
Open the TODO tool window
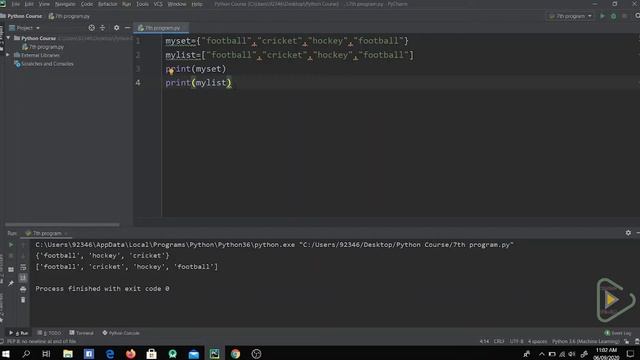[x=49, y=333]
